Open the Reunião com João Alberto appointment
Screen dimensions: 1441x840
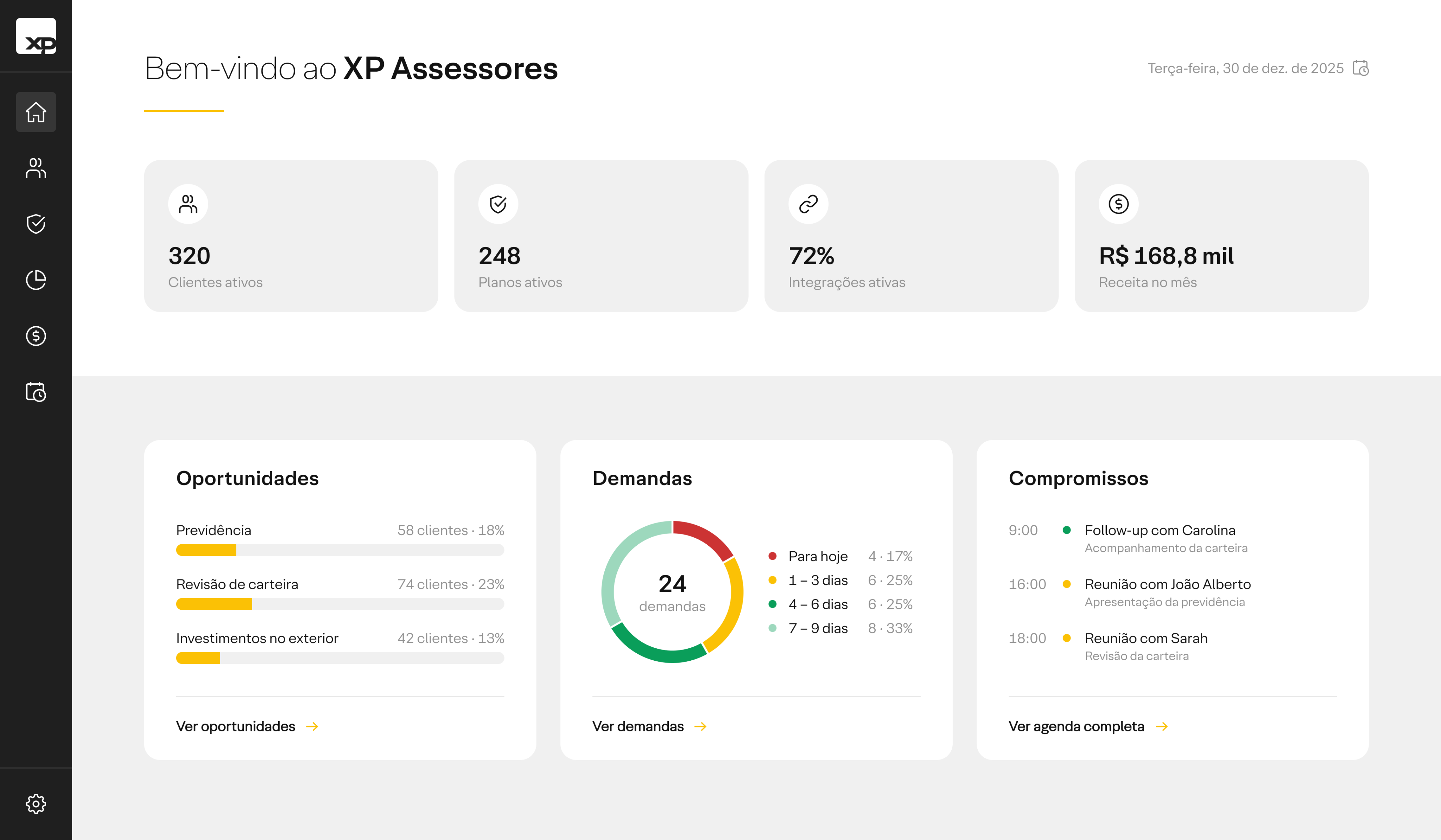[x=1172, y=592]
